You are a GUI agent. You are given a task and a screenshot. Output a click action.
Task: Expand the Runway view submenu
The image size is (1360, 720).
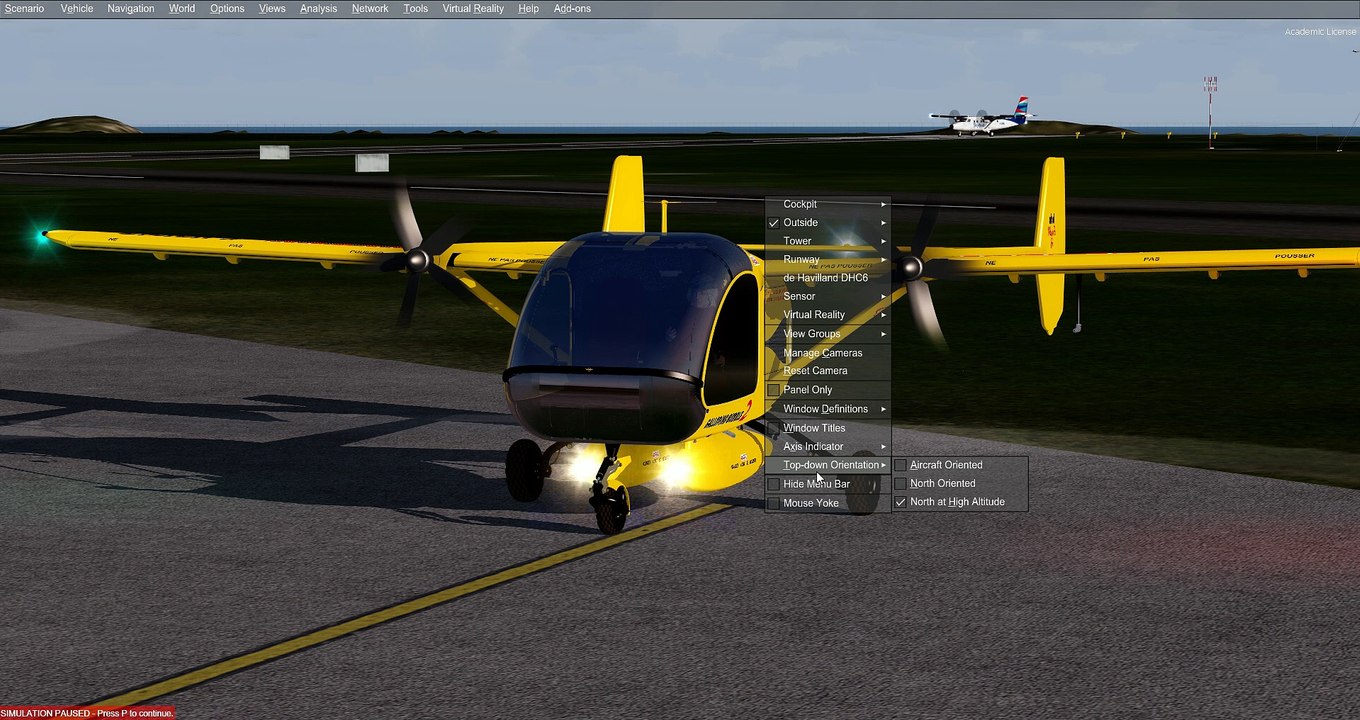pyautogui.click(x=828, y=259)
